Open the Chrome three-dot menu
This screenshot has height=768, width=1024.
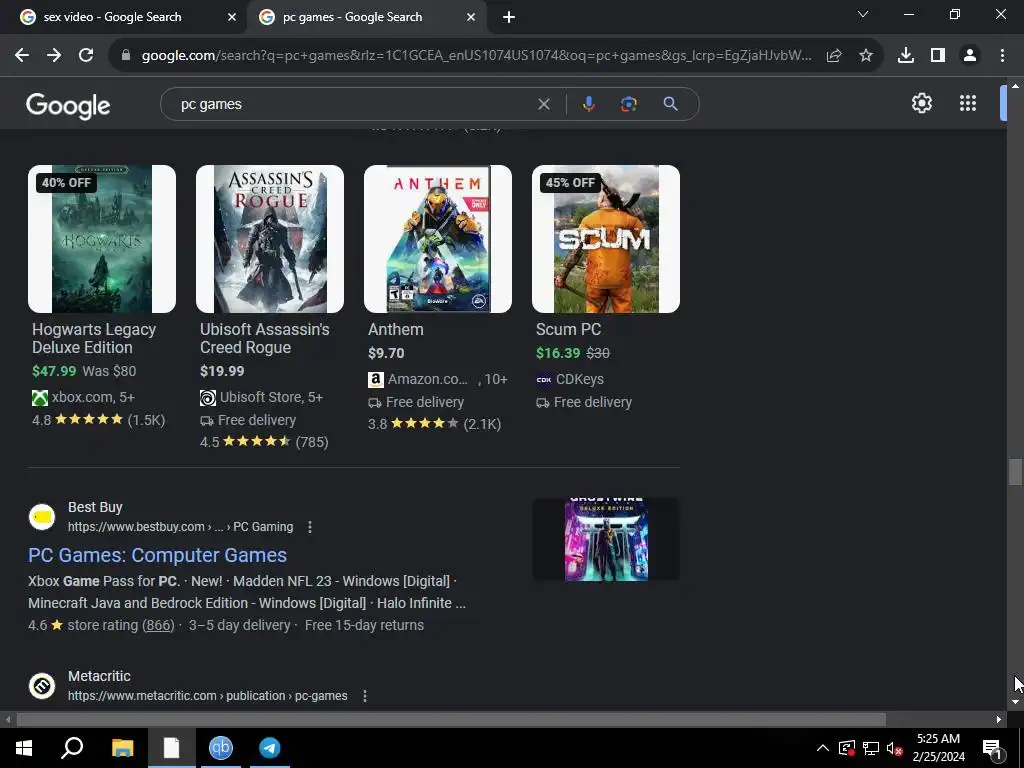click(1002, 56)
